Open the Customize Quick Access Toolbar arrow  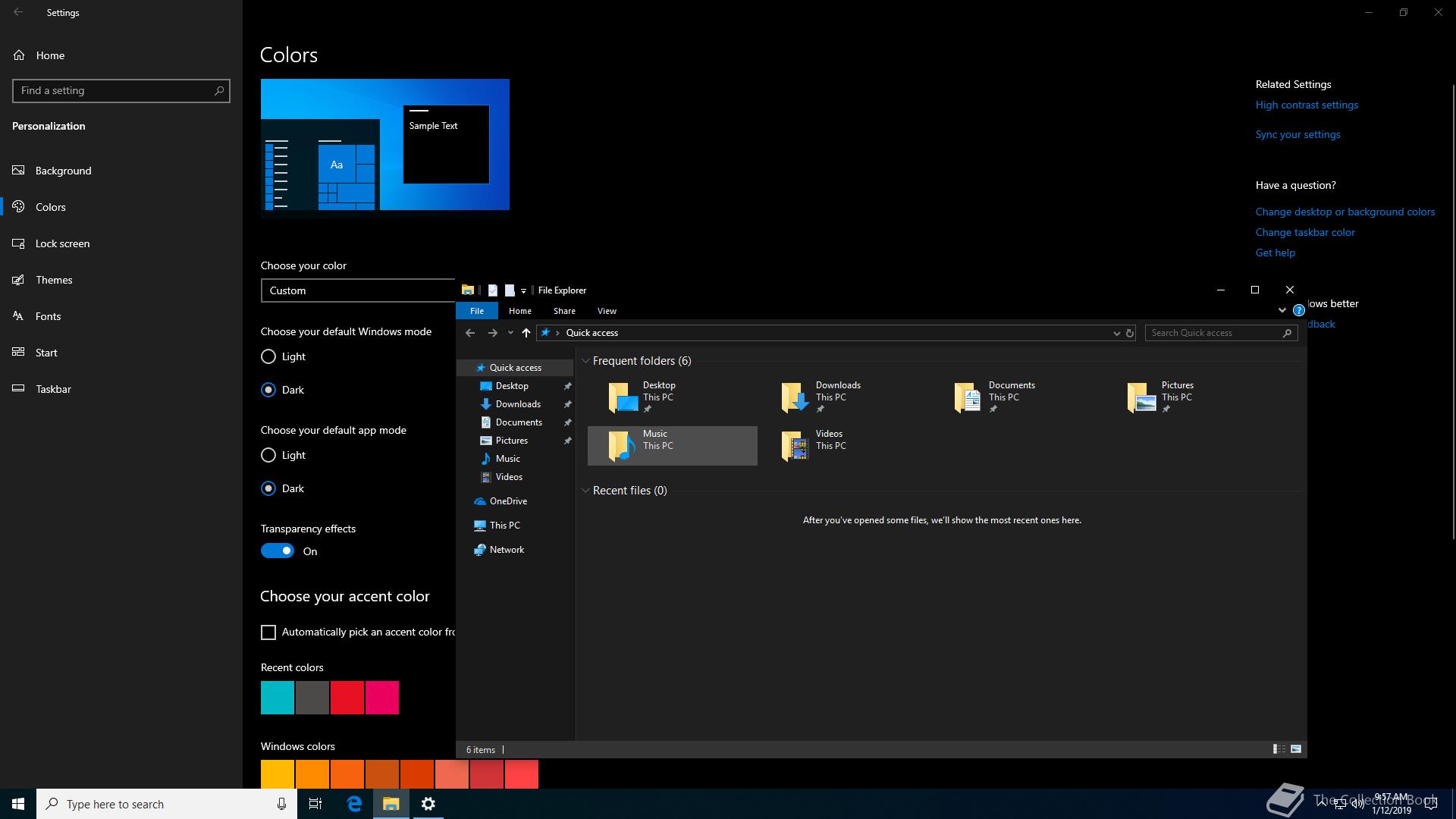(523, 291)
